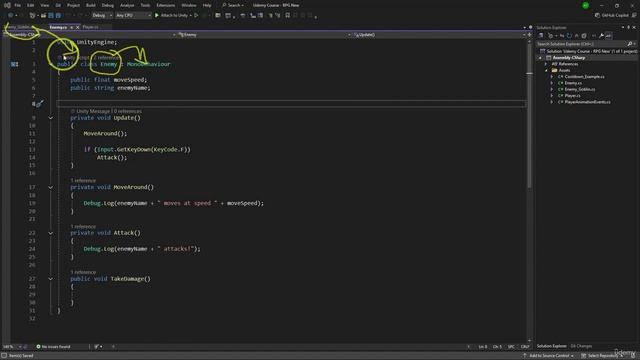
Task: Open the Build menu
Action: point(91,5)
